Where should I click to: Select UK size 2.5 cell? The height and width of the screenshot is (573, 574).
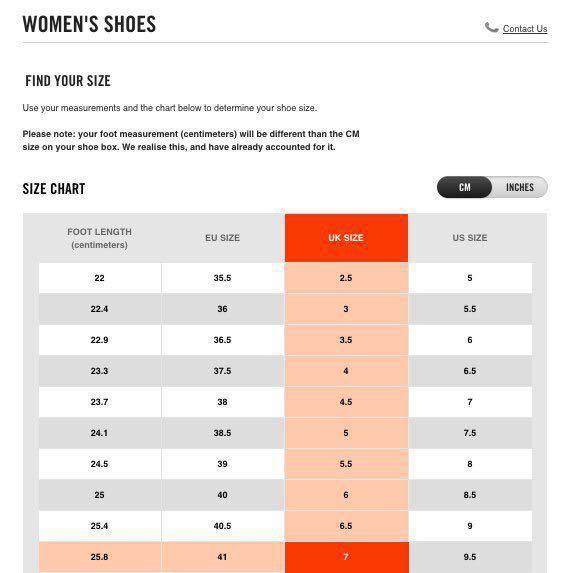coord(346,278)
